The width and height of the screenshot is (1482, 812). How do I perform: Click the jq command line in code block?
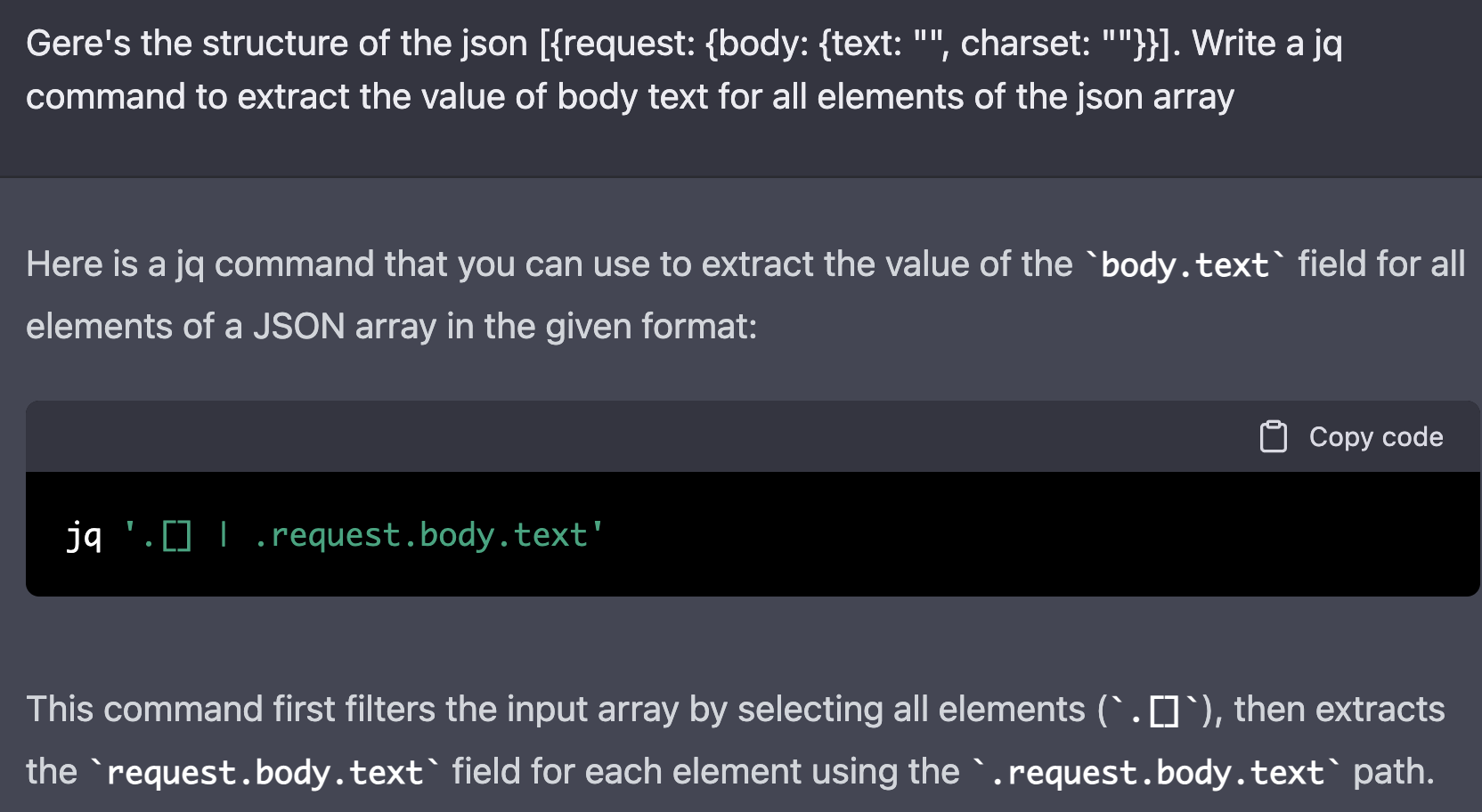(334, 535)
